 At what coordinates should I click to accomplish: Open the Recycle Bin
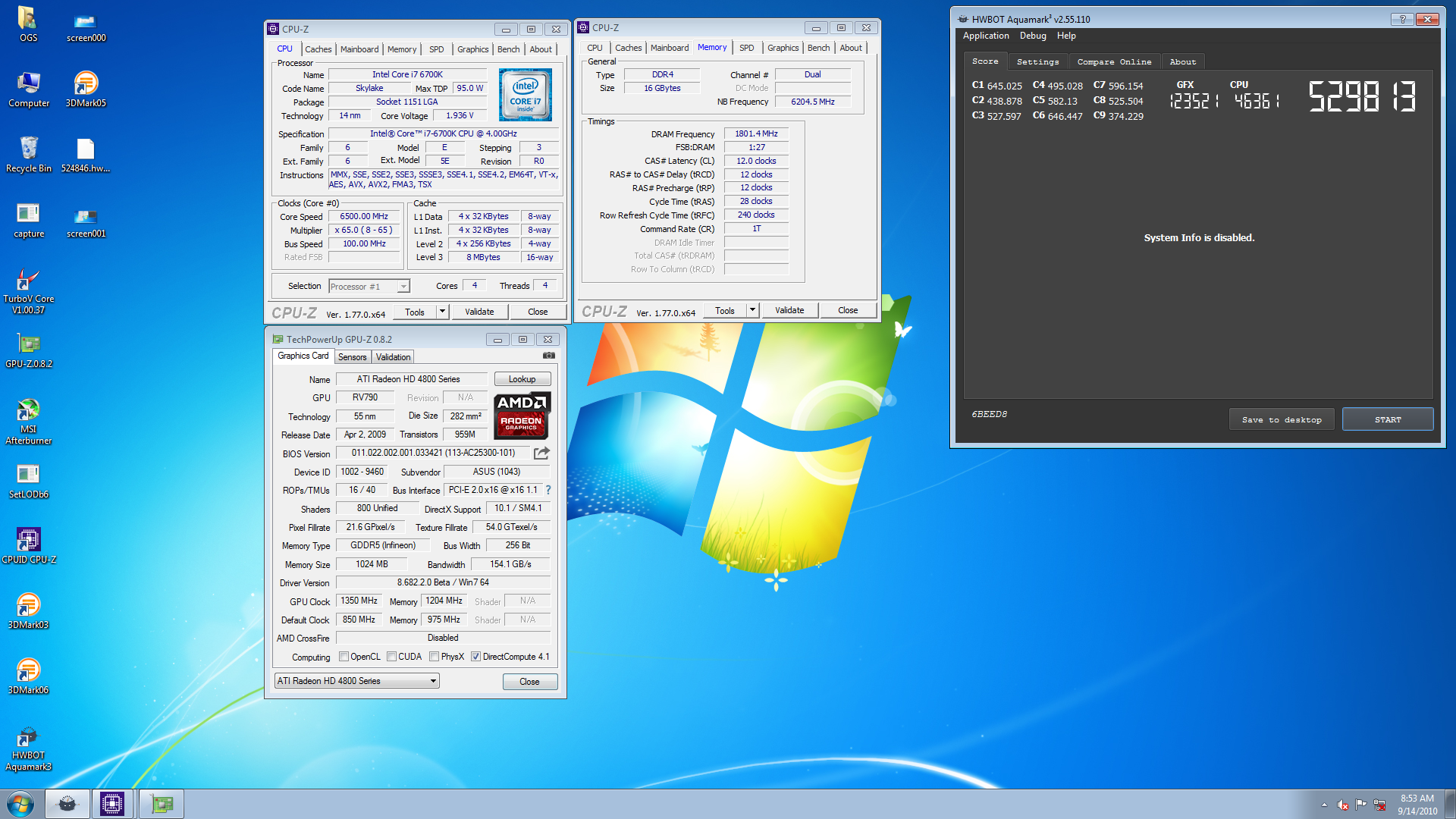(28, 155)
